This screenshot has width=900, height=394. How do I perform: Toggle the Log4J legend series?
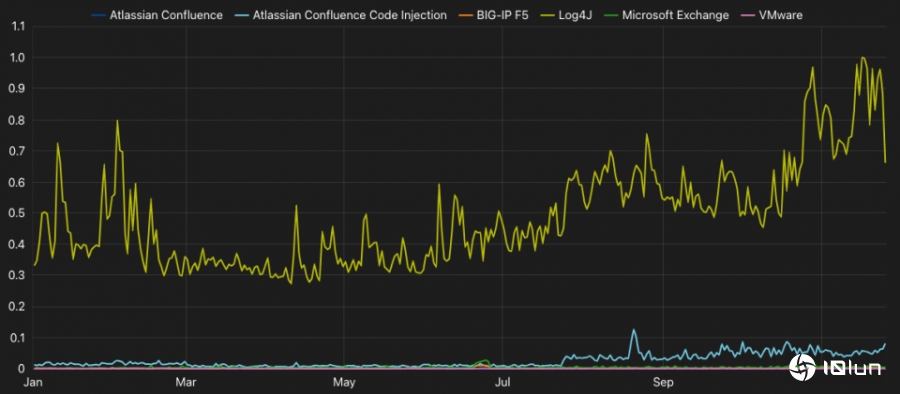pyautogui.click(x=567, y=15)
